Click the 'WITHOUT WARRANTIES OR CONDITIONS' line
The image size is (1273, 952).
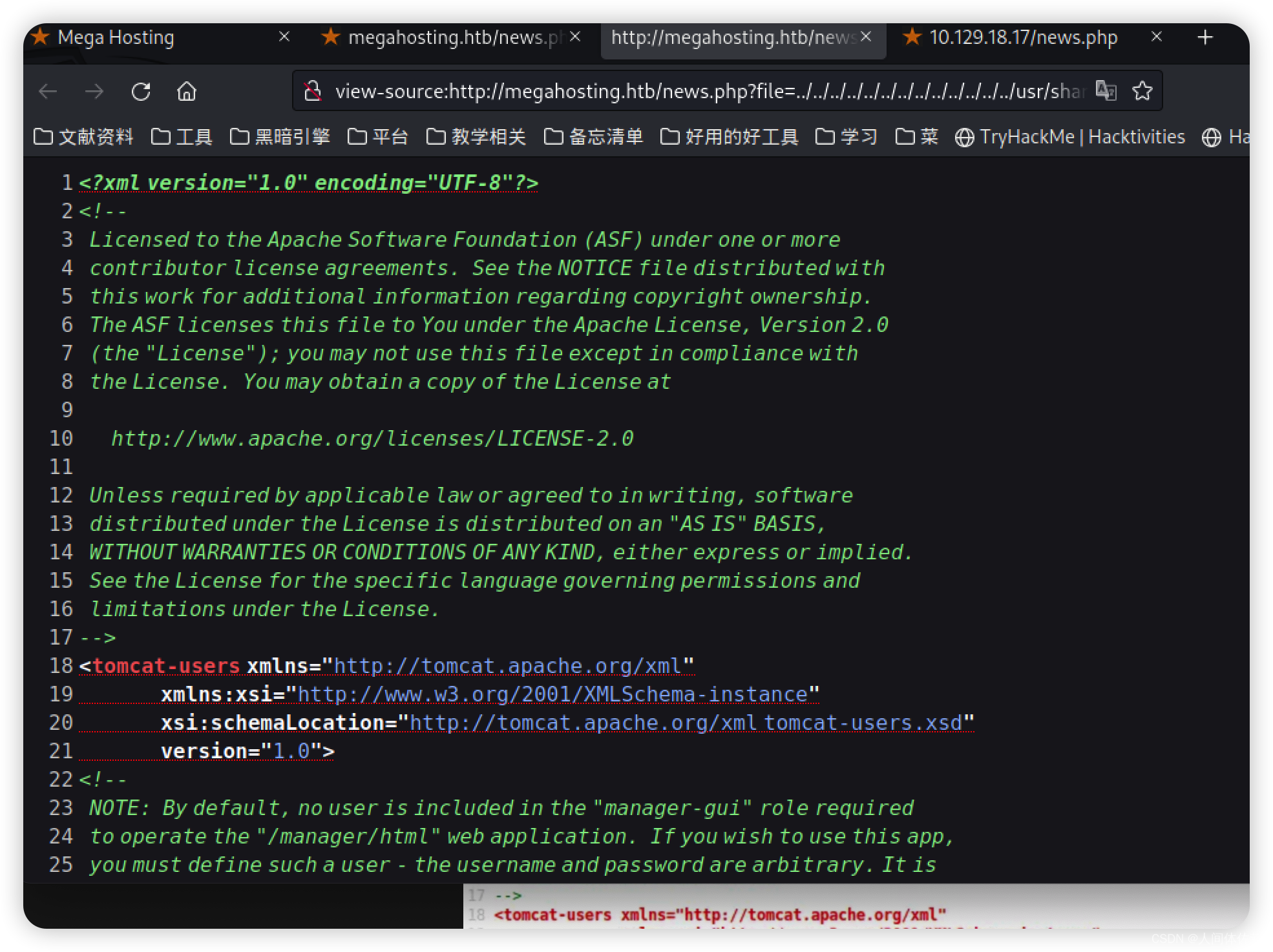click(x=501, y=552)
